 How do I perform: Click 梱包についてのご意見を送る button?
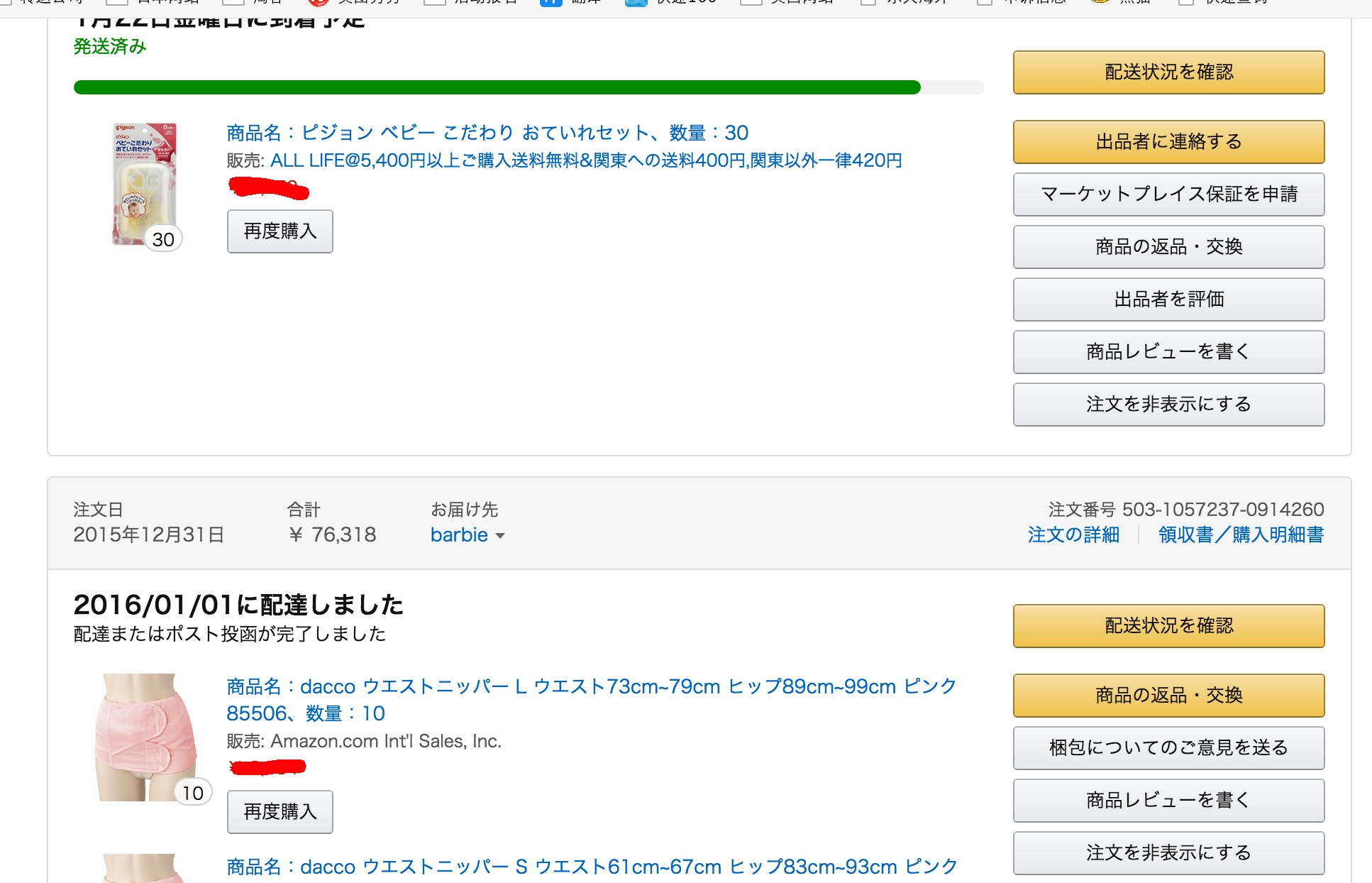1168,748
